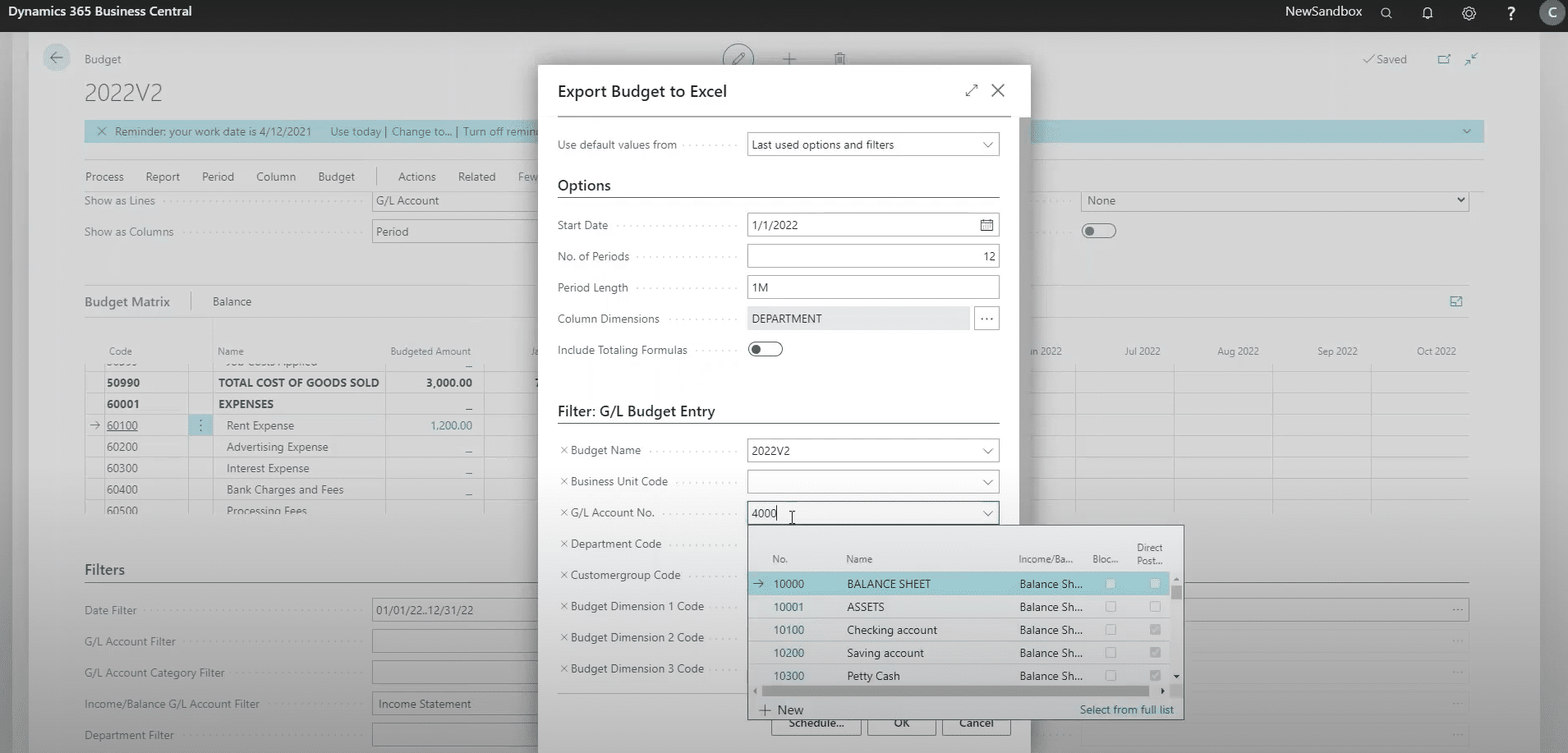This screenshot has width=1568, height=753.
Task: Click the search magnifier in top bar
Action: (1386, 13)
